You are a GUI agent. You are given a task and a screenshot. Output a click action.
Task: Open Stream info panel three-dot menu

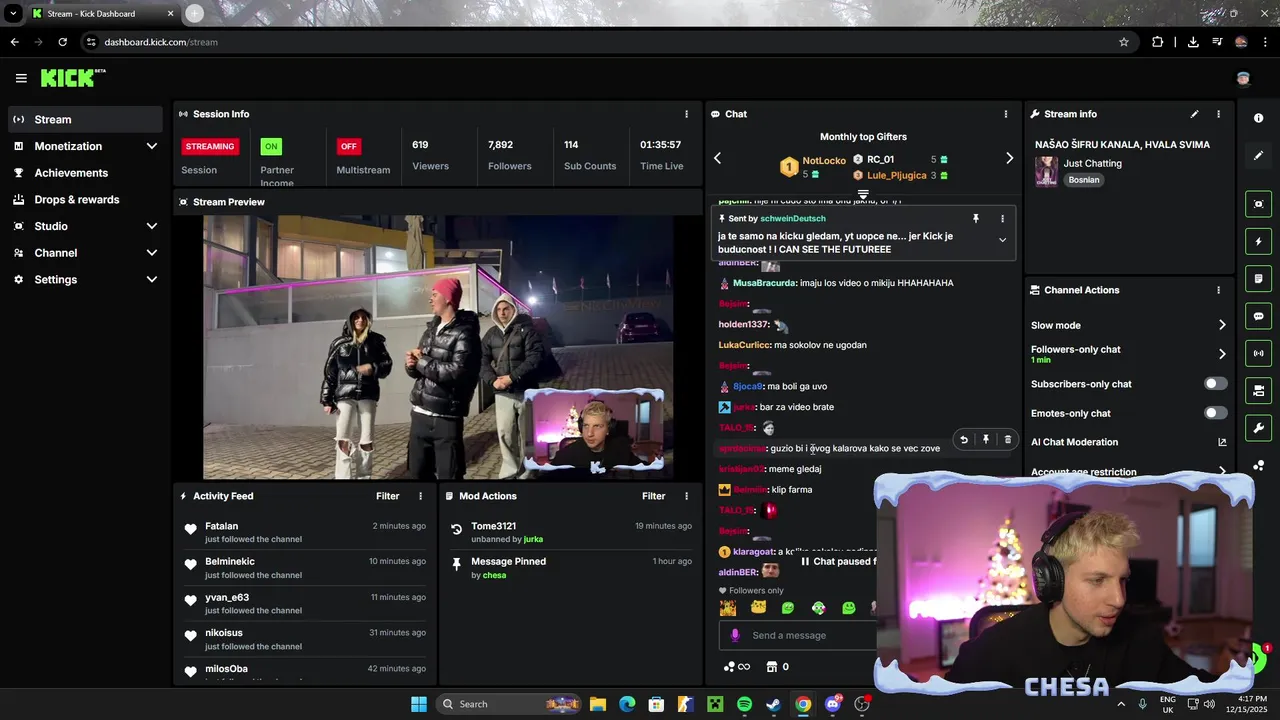coord(1218,114)
